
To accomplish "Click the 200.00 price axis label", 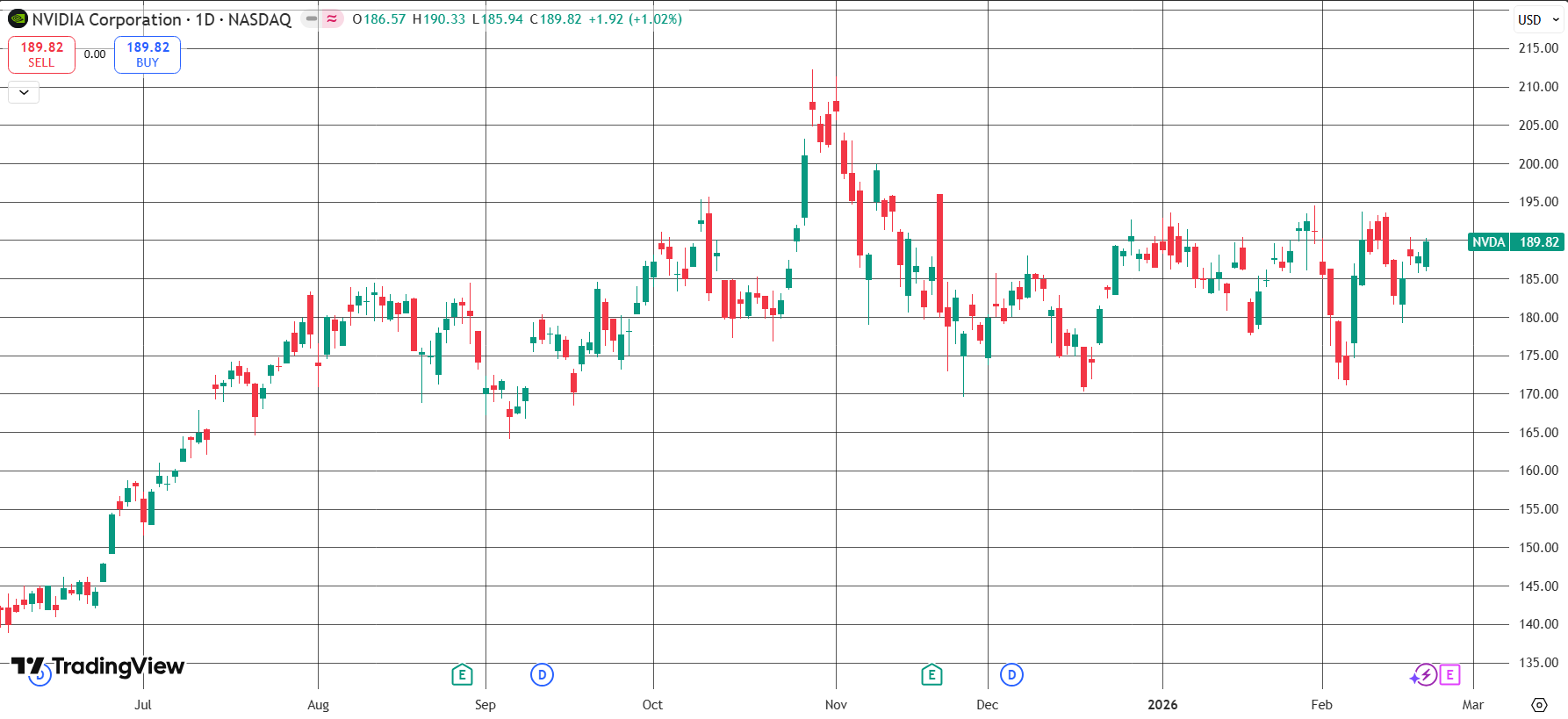I will (1538, 164).
